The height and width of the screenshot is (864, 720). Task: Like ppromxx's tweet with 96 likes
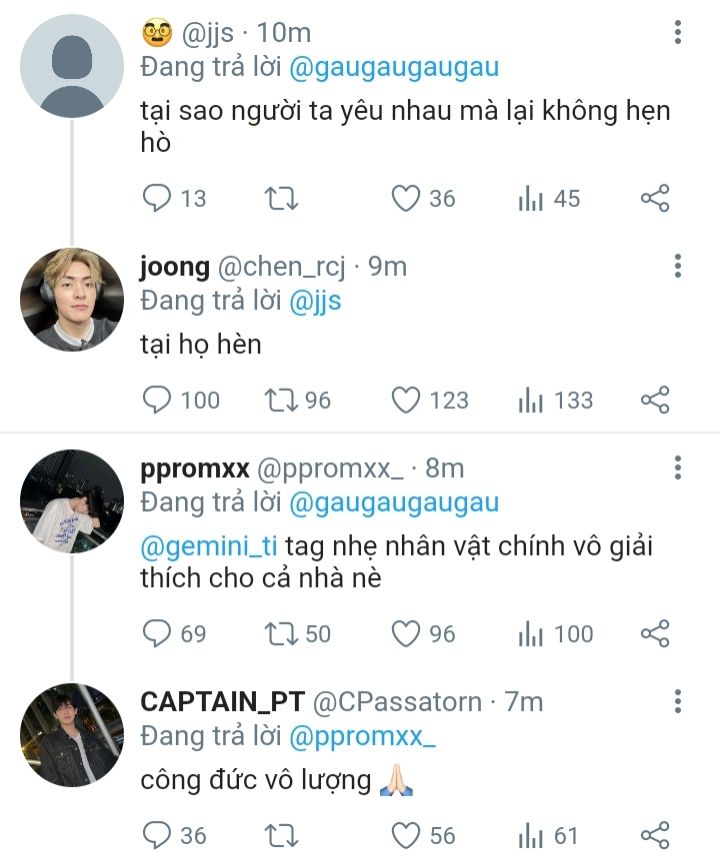coord(405,634)
